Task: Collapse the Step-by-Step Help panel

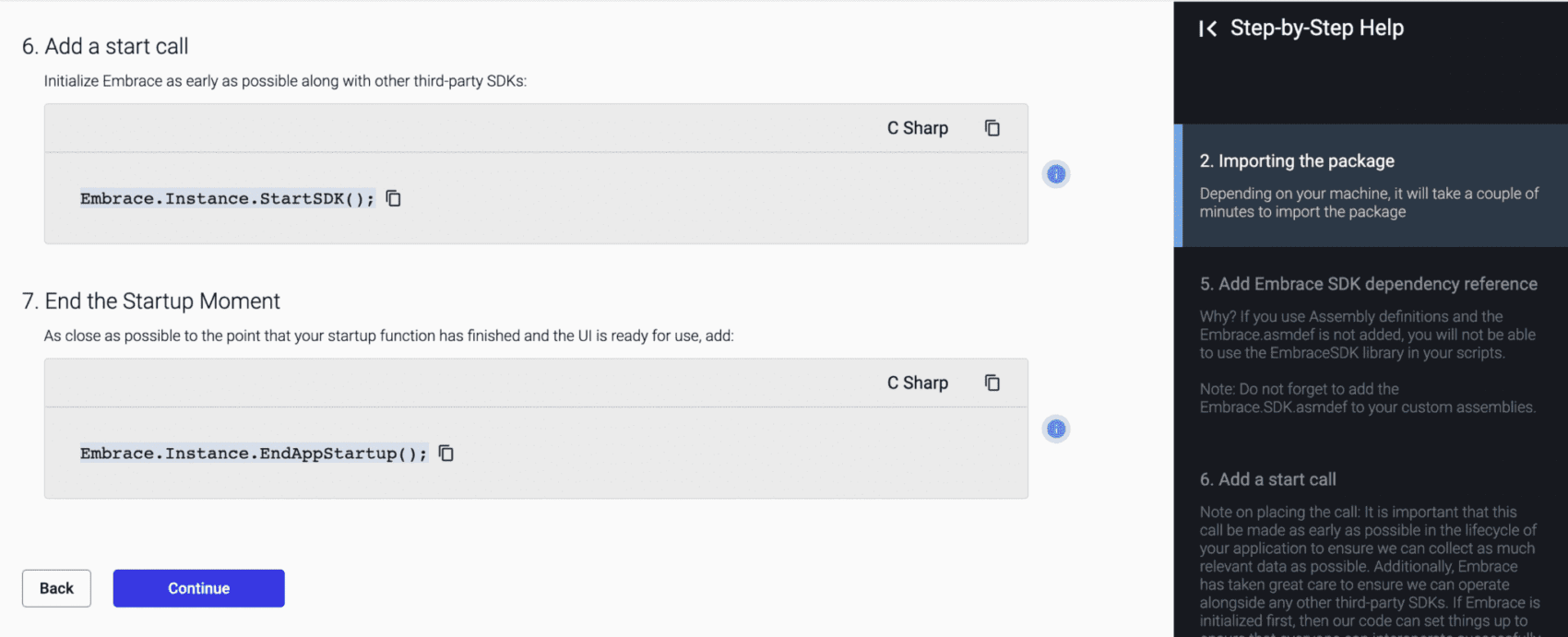Action: point(1207,29)
